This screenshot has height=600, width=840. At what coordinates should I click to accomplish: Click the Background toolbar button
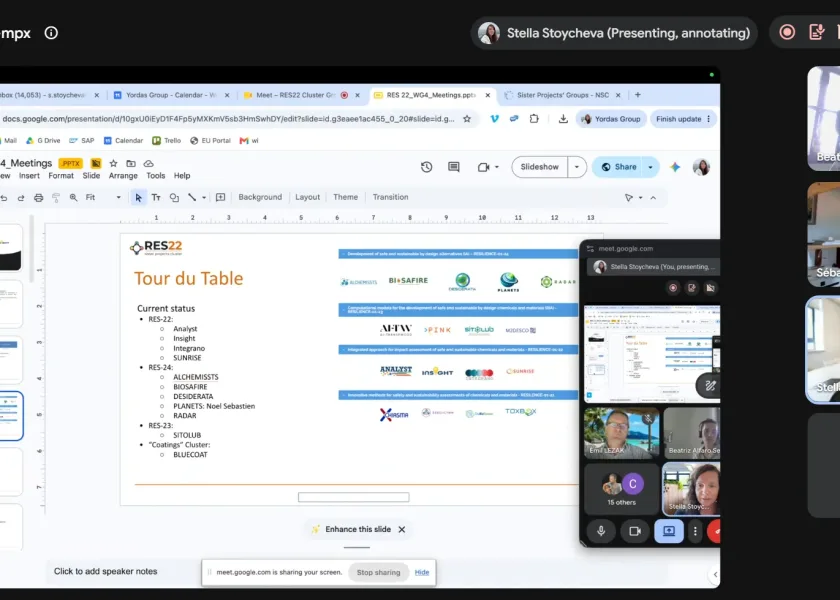tap(260, 197)
